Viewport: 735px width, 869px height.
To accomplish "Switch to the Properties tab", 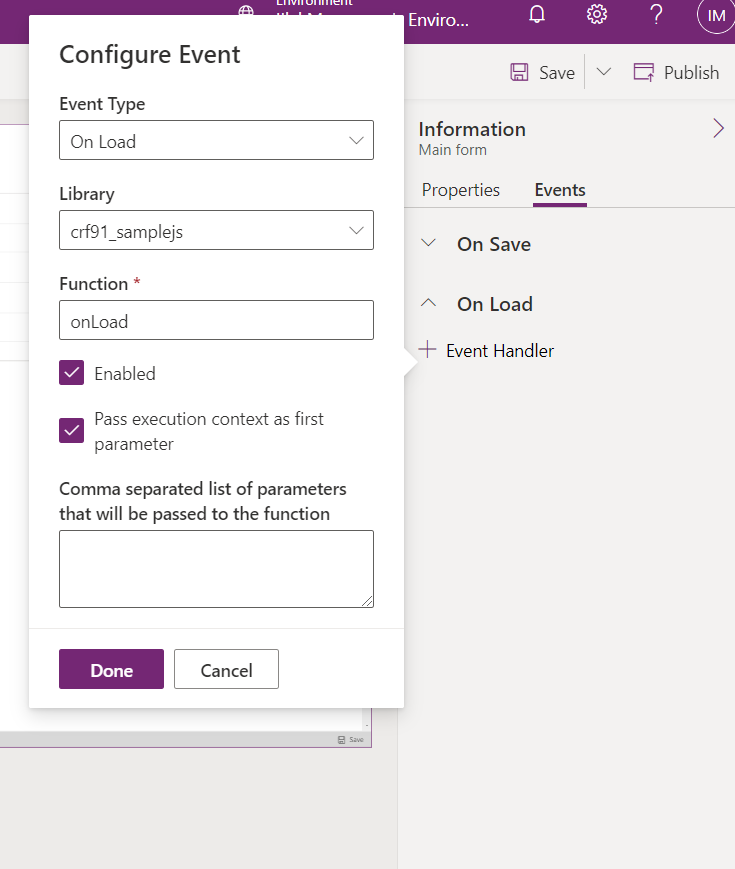I will click(460, 190).
